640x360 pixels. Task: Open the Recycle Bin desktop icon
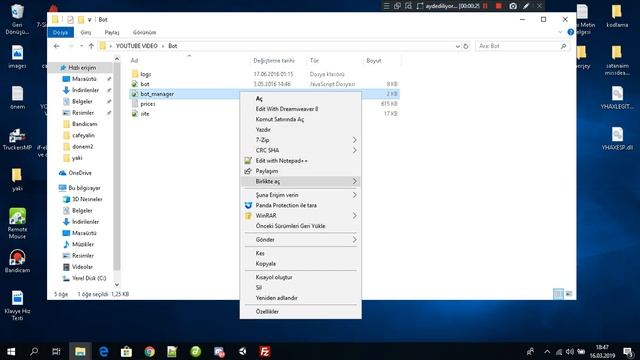[x=17, y=20]
